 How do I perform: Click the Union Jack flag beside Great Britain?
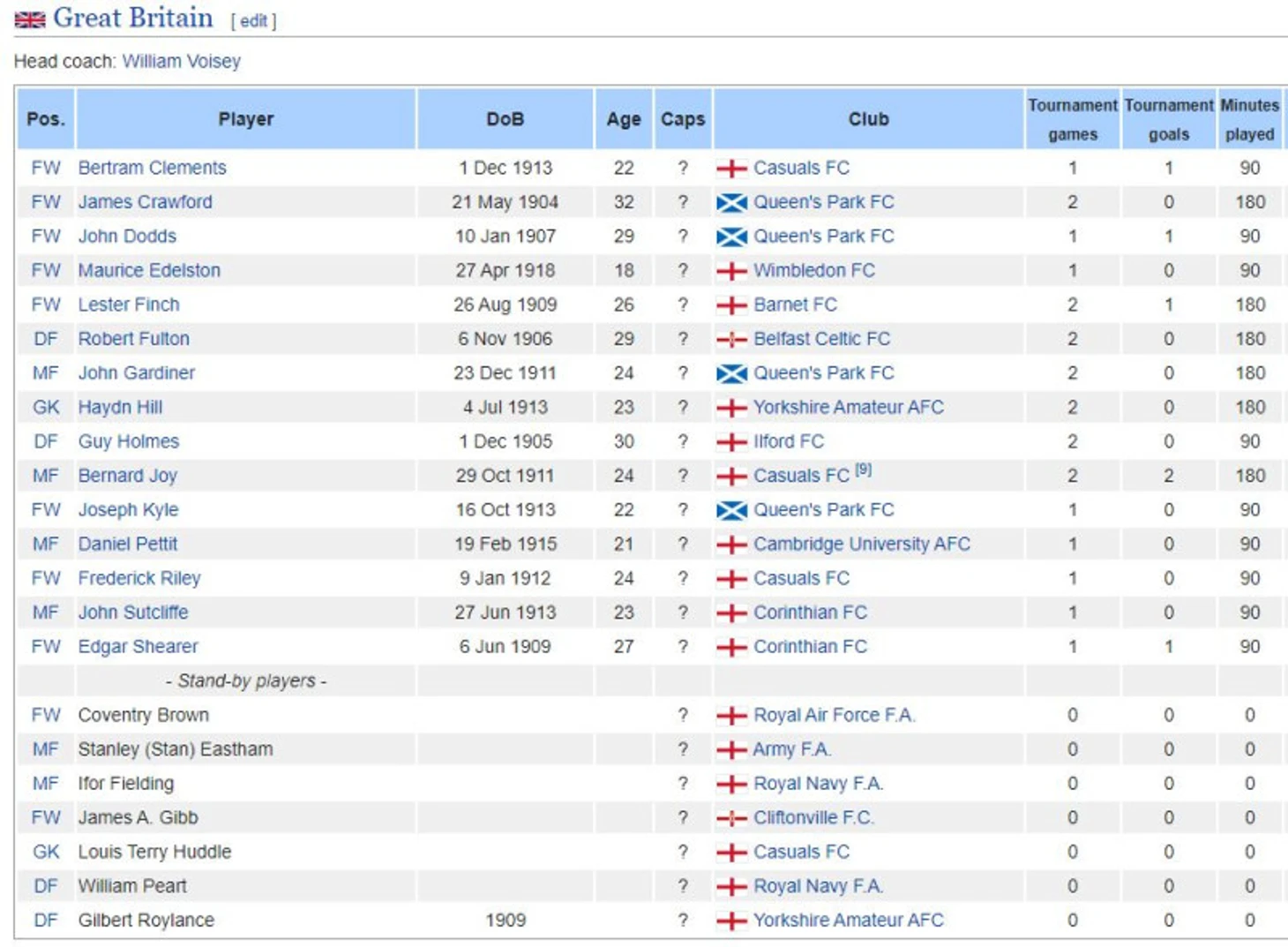coord(30,19)
